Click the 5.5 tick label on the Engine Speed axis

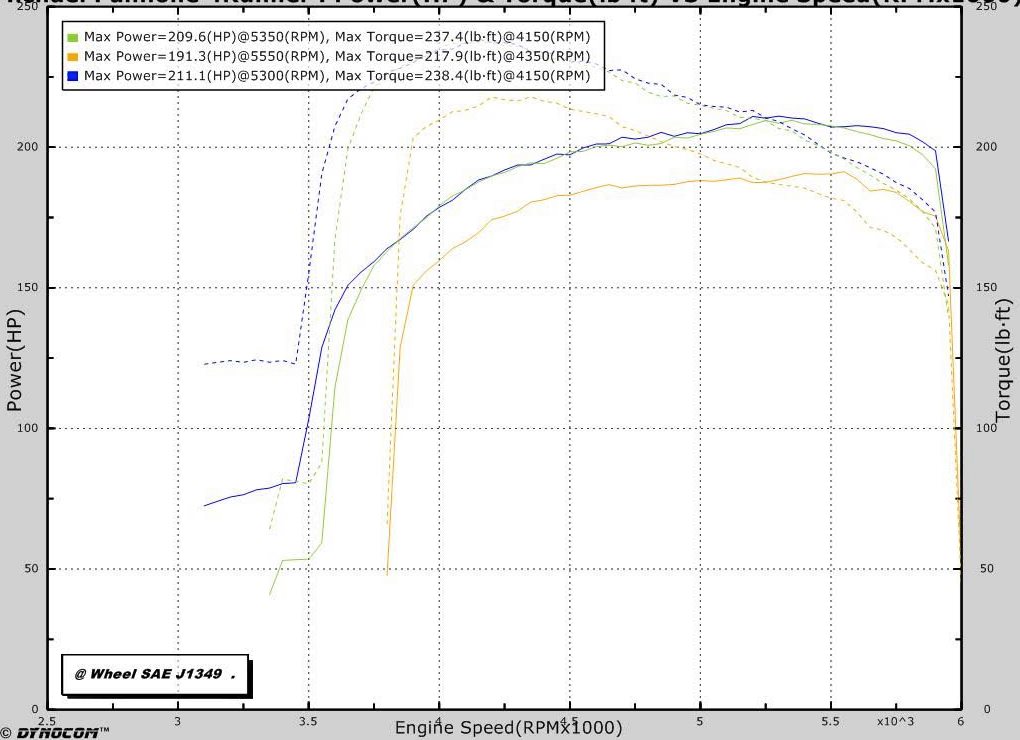831,721
